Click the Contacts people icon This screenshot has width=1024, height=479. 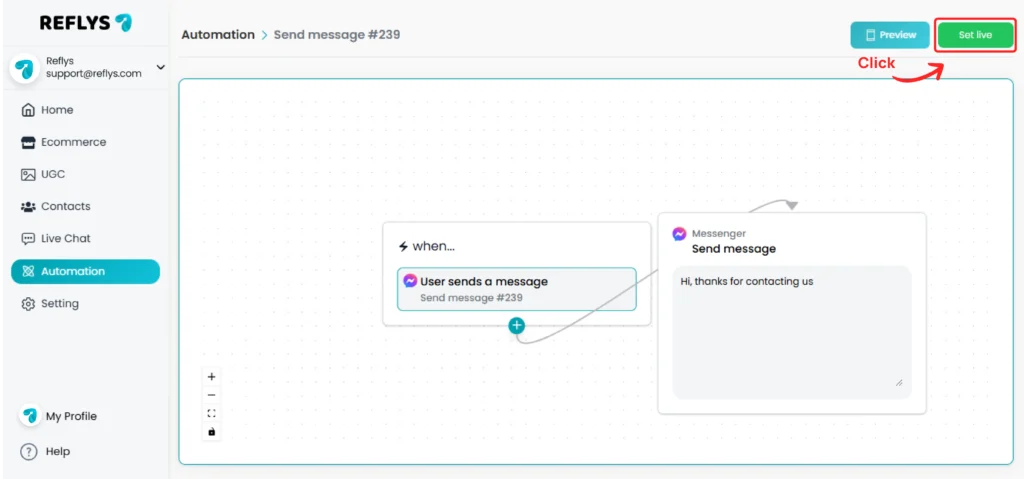click(x=28, y=206)
